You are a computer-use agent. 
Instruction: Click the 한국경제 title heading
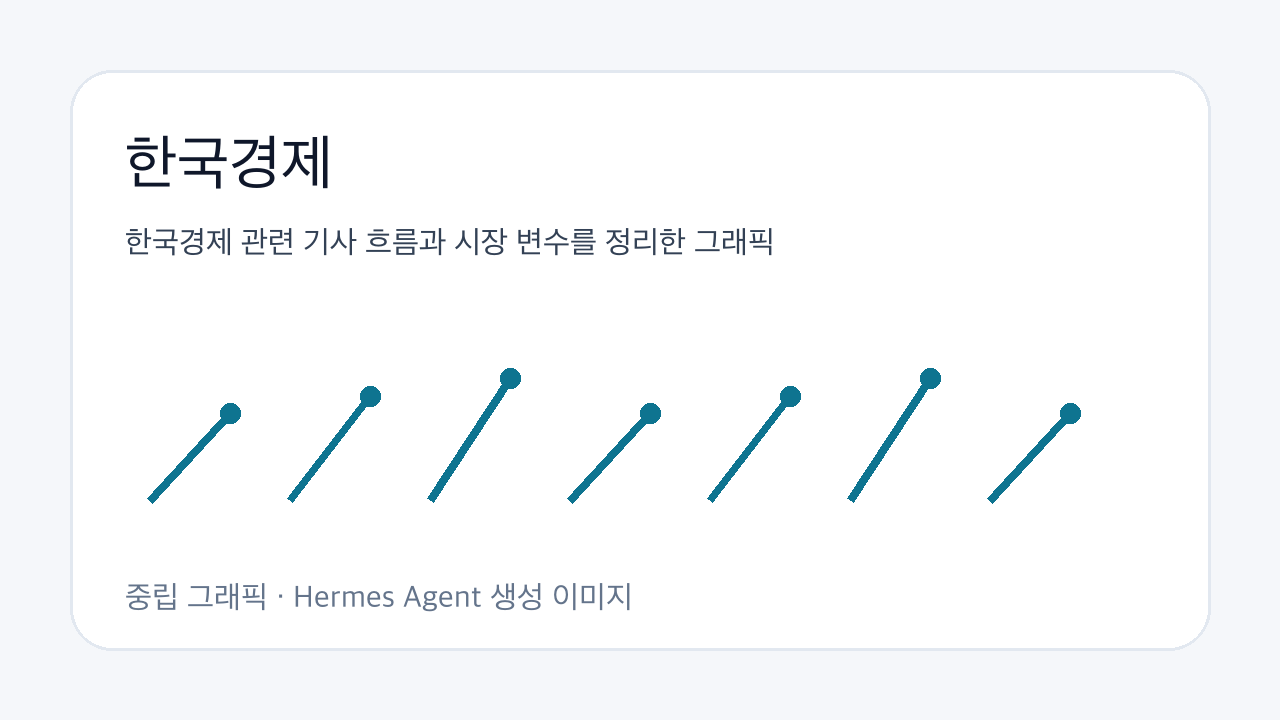228,163
